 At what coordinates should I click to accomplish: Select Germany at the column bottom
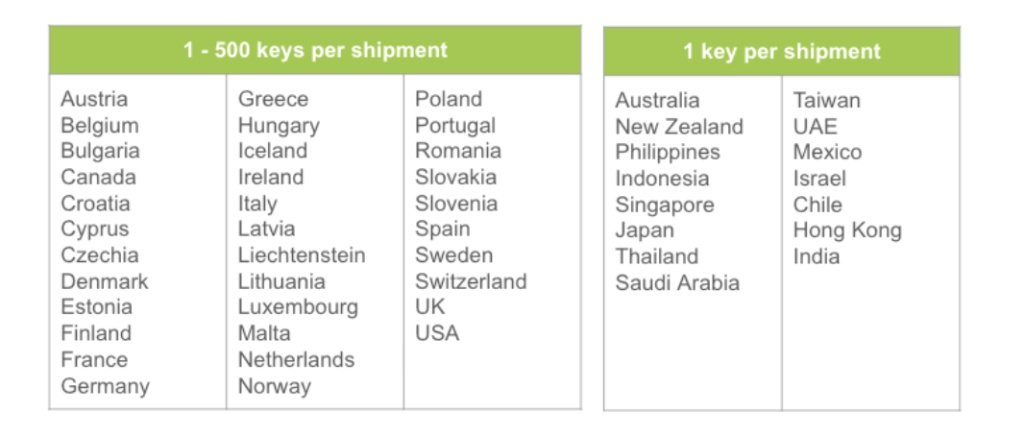105,386
